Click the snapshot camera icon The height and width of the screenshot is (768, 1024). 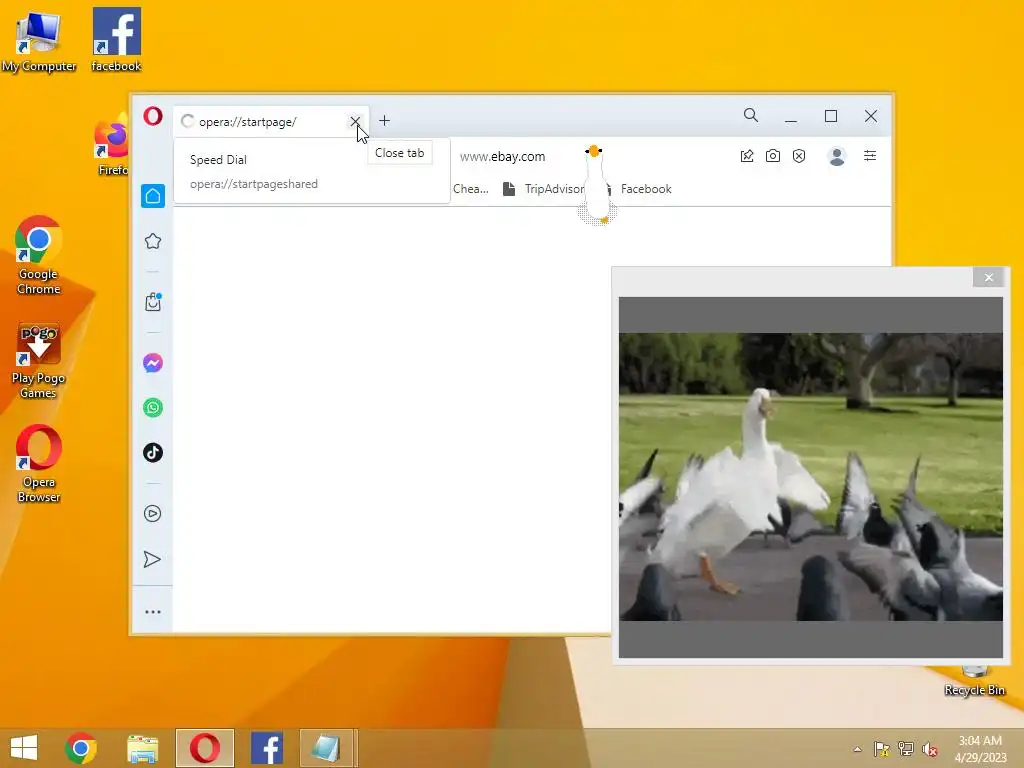pos(773,156)
